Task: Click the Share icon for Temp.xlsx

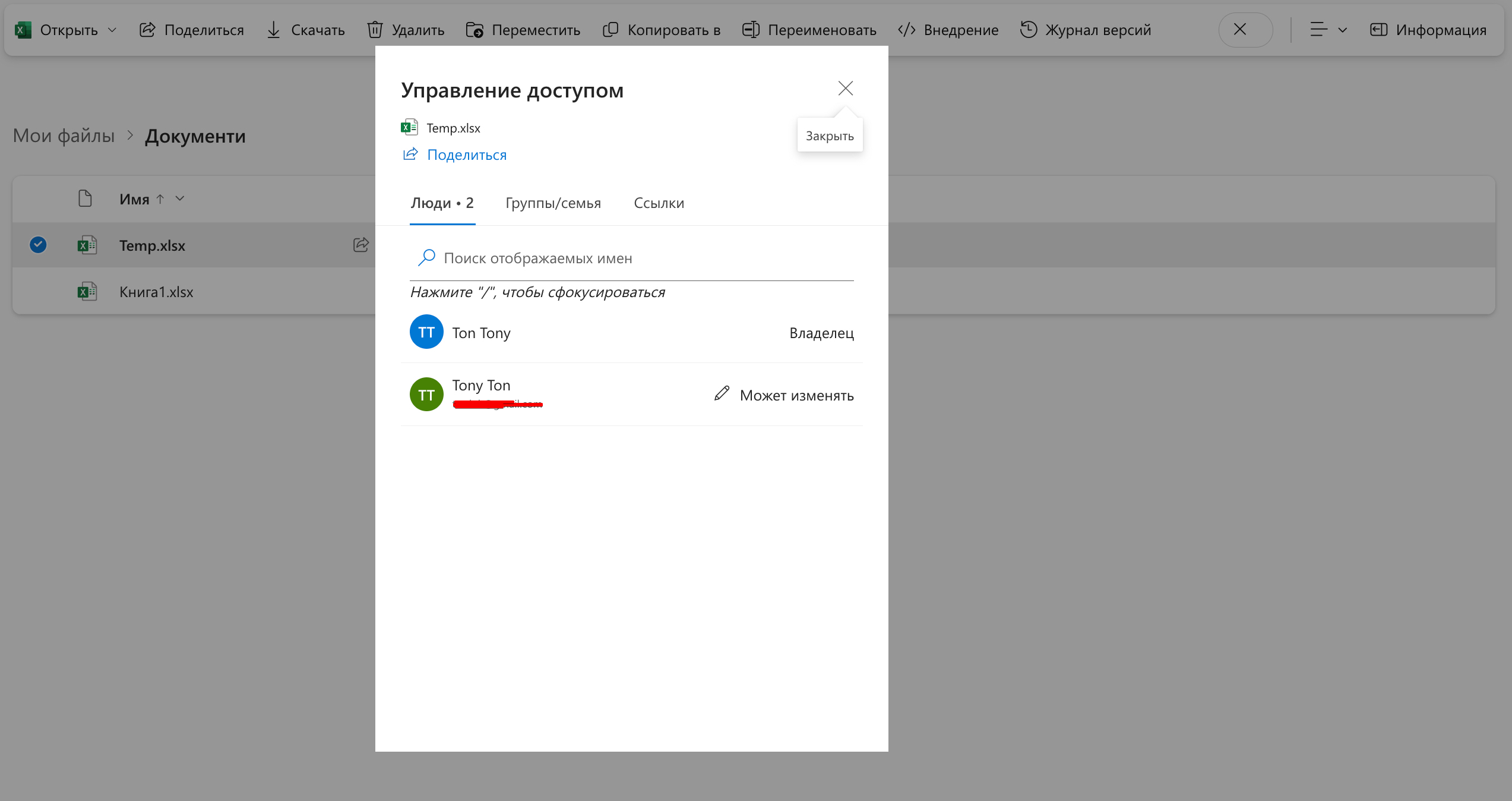Action: 361,245
